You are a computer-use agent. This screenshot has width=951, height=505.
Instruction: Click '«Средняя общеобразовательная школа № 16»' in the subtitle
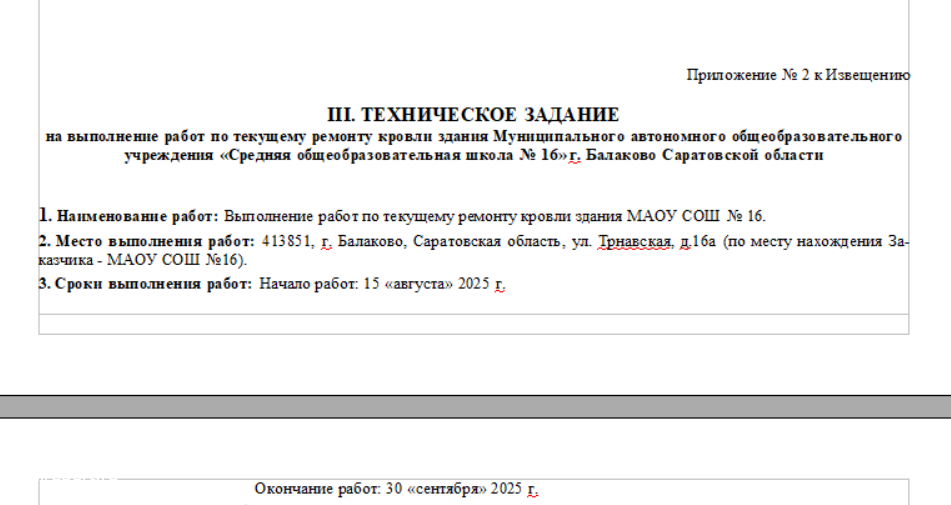coord(393,155)
